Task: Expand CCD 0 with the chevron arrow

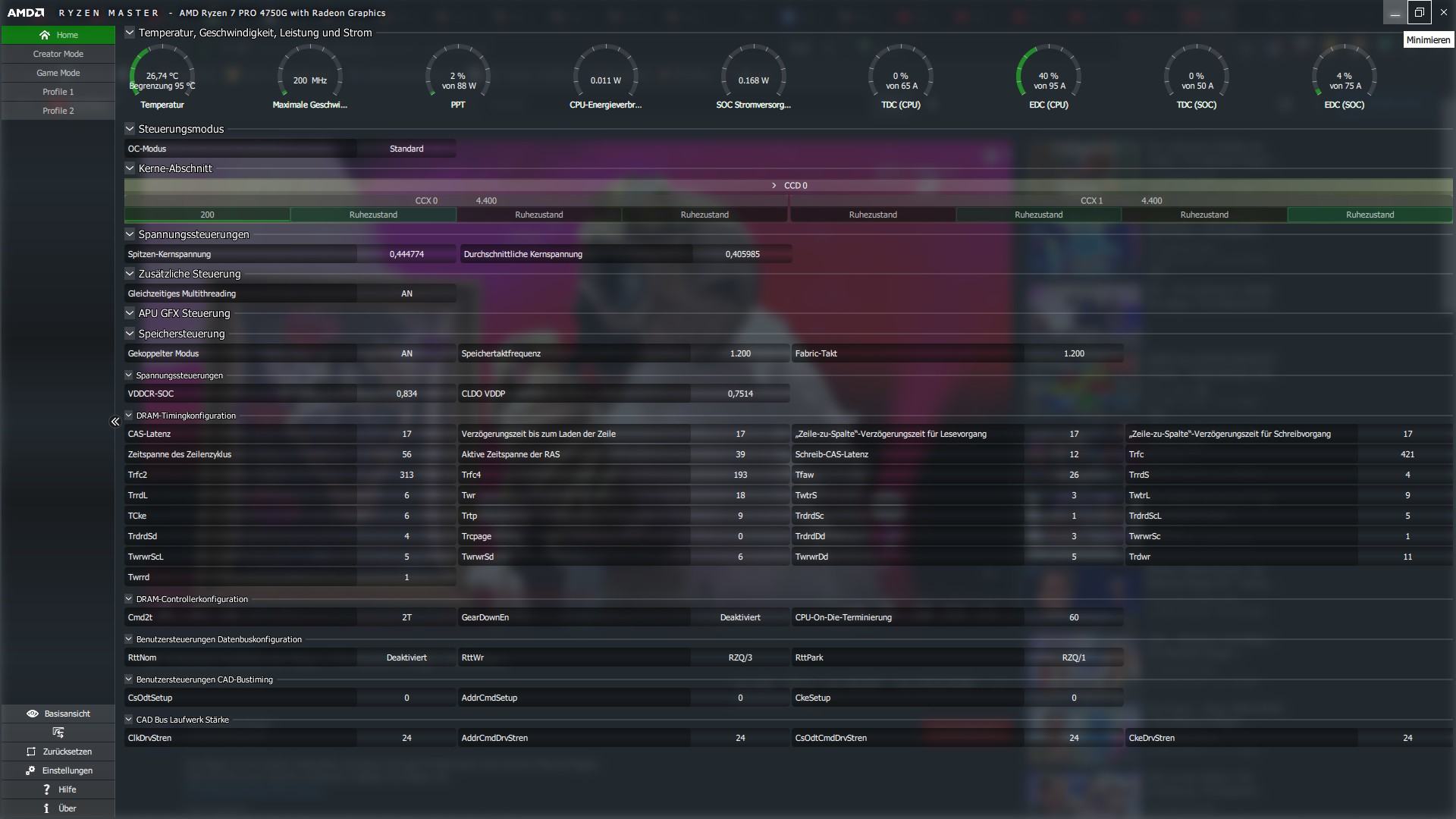Action: tap(773, 186)
